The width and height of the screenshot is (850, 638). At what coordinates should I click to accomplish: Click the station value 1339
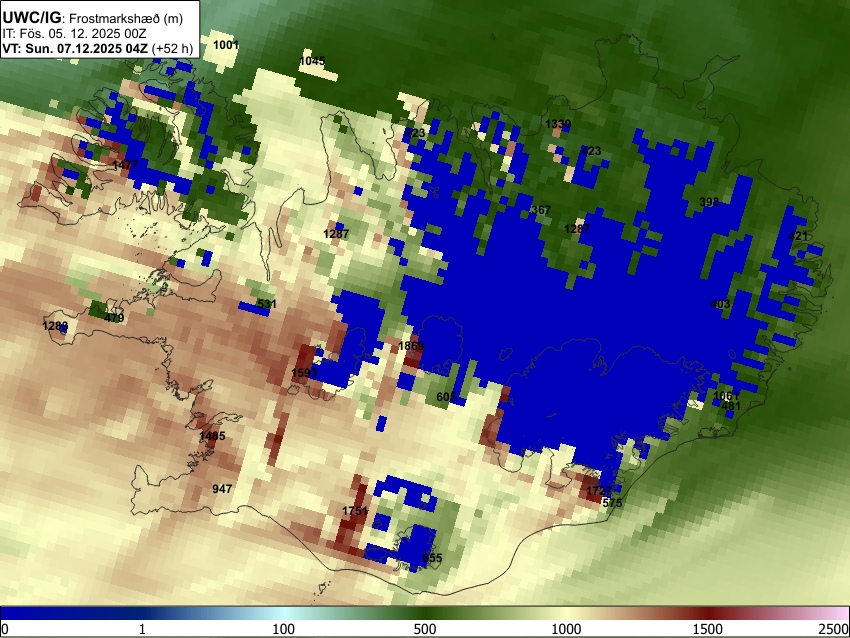[x=558, y=124]
